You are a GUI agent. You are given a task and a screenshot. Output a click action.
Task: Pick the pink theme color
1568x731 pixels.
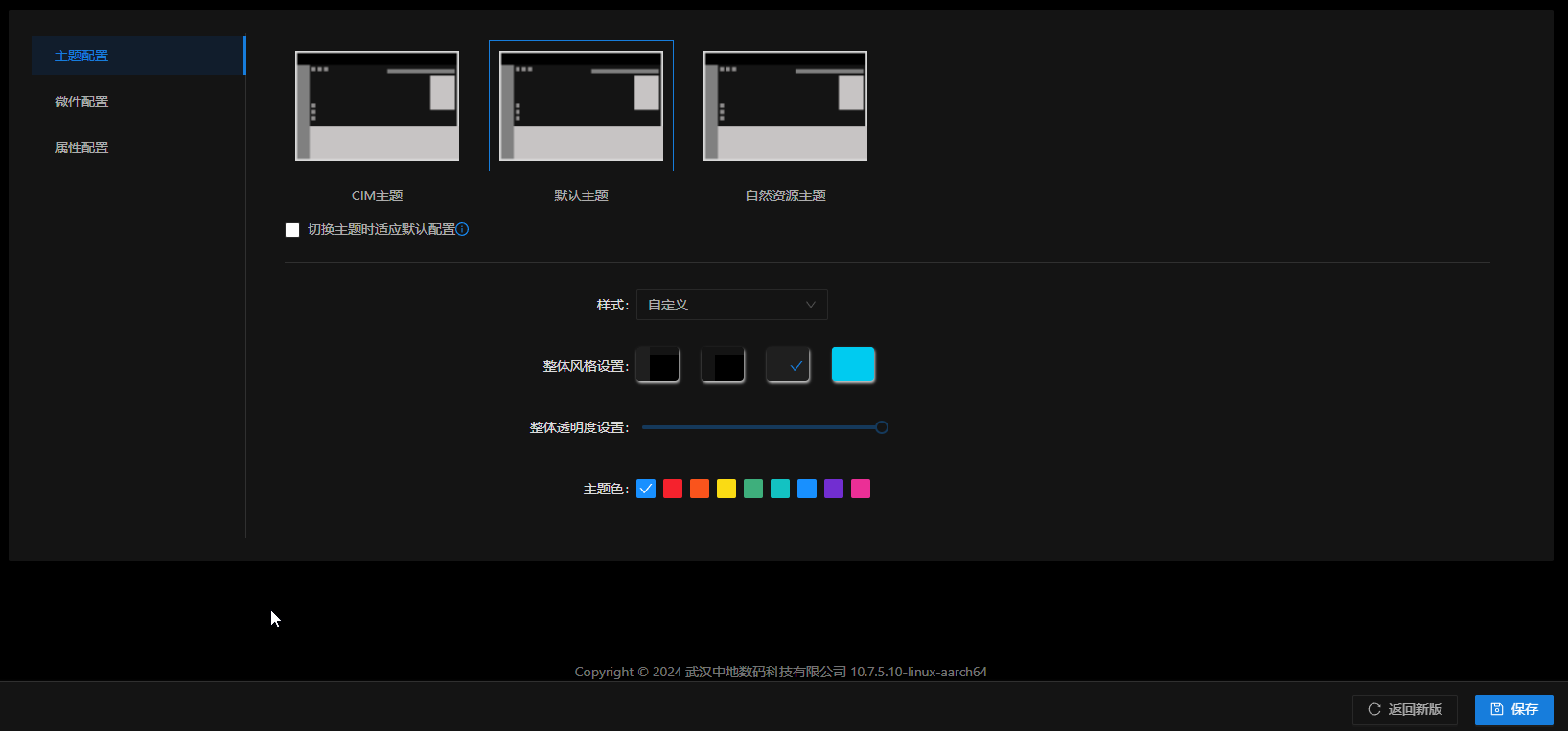point(861,489)
